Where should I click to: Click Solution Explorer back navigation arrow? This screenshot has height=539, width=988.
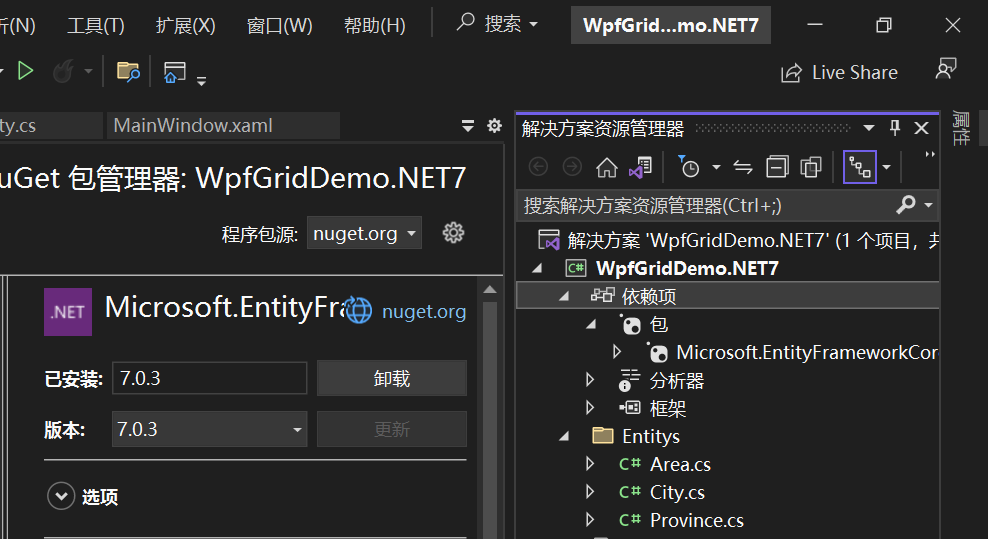[x=538, y=167]
